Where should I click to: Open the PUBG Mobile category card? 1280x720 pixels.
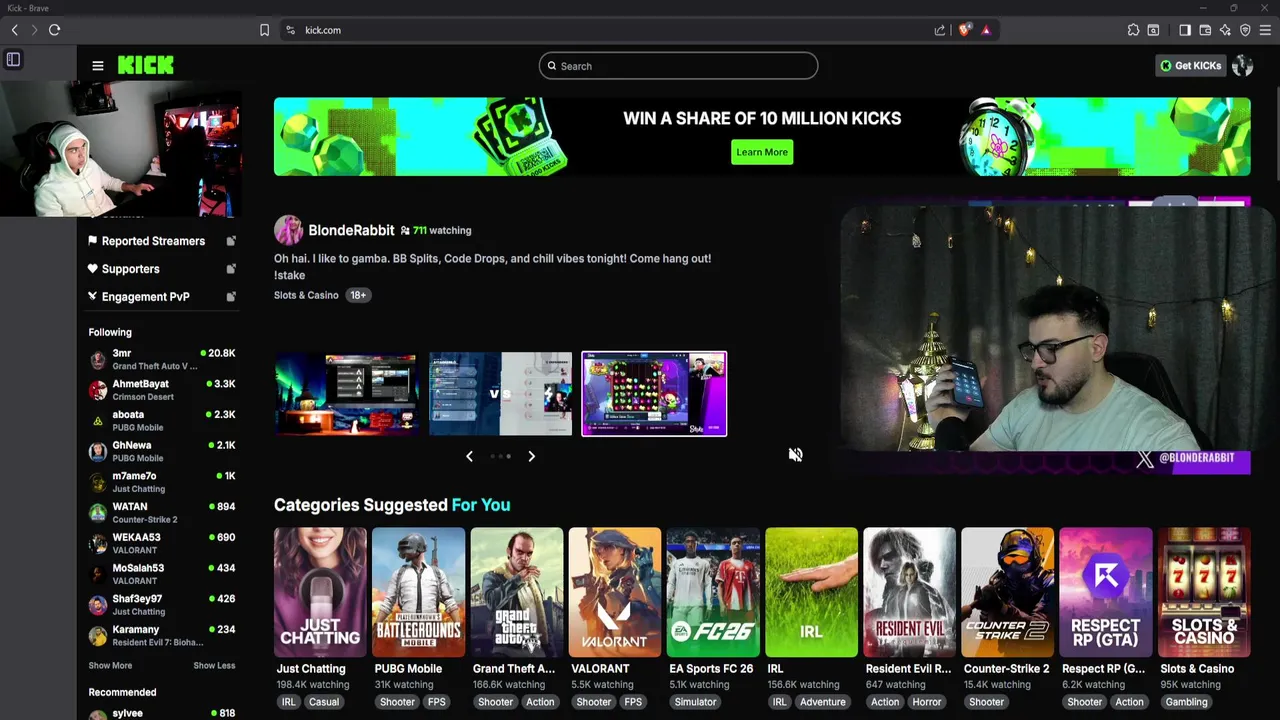[418, 592]
